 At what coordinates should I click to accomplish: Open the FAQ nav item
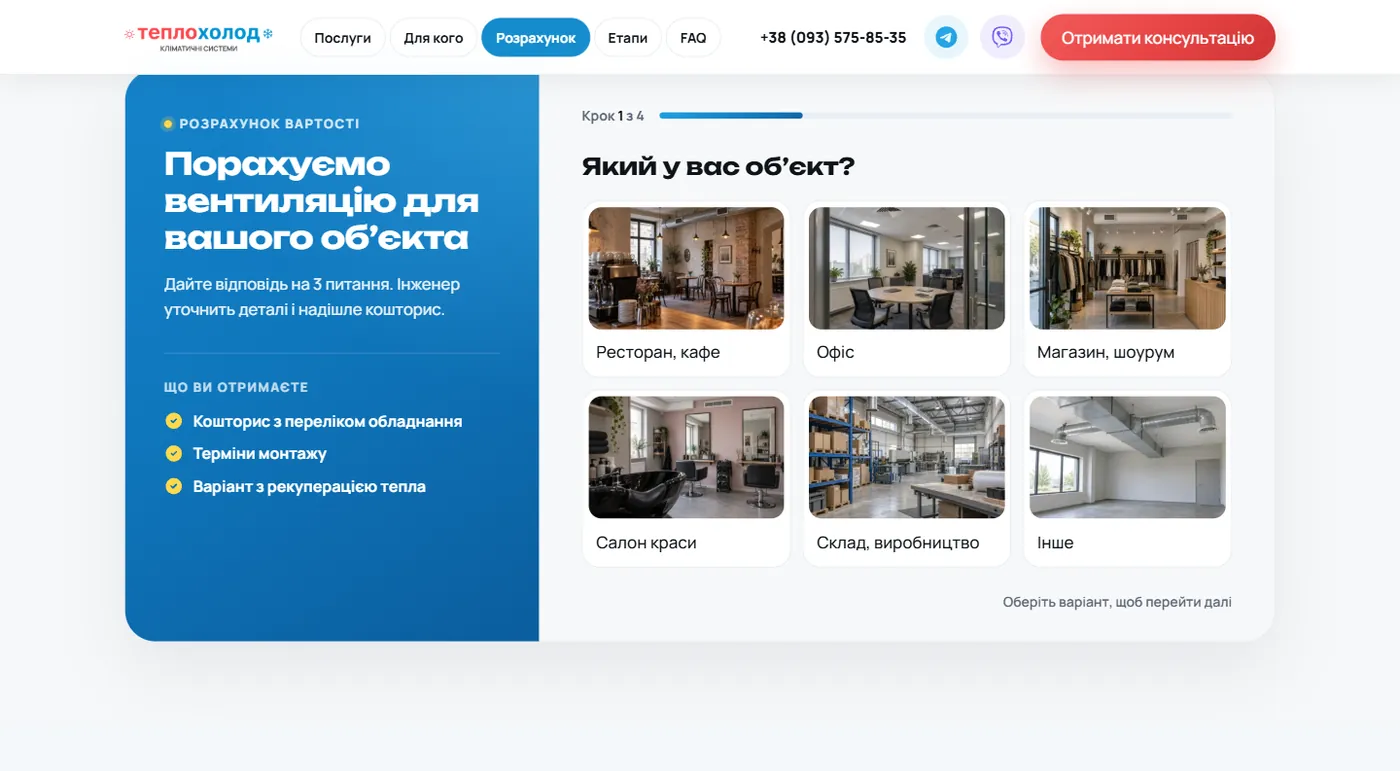[x=693, y=38]
